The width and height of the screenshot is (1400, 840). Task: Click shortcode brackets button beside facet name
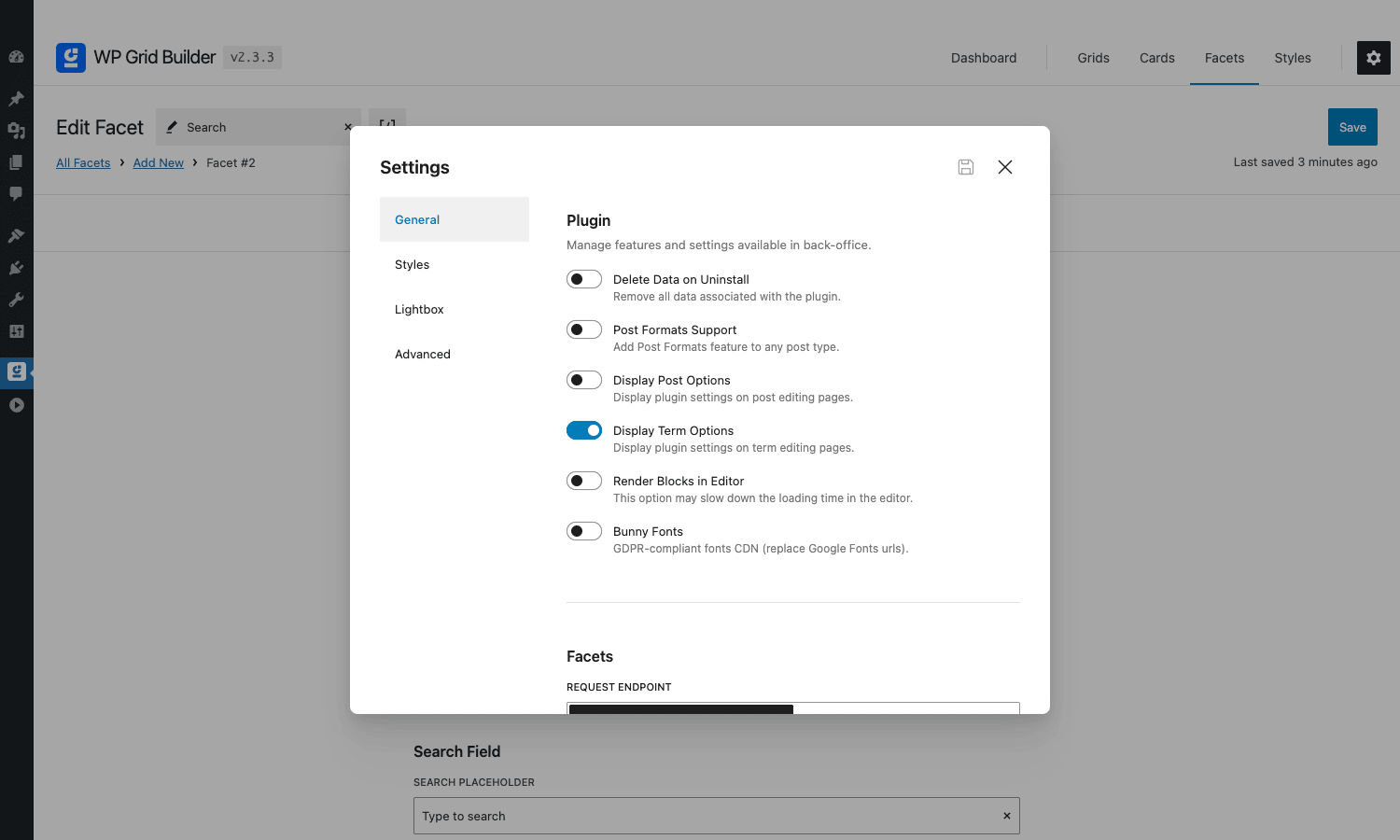coord(387,127)
